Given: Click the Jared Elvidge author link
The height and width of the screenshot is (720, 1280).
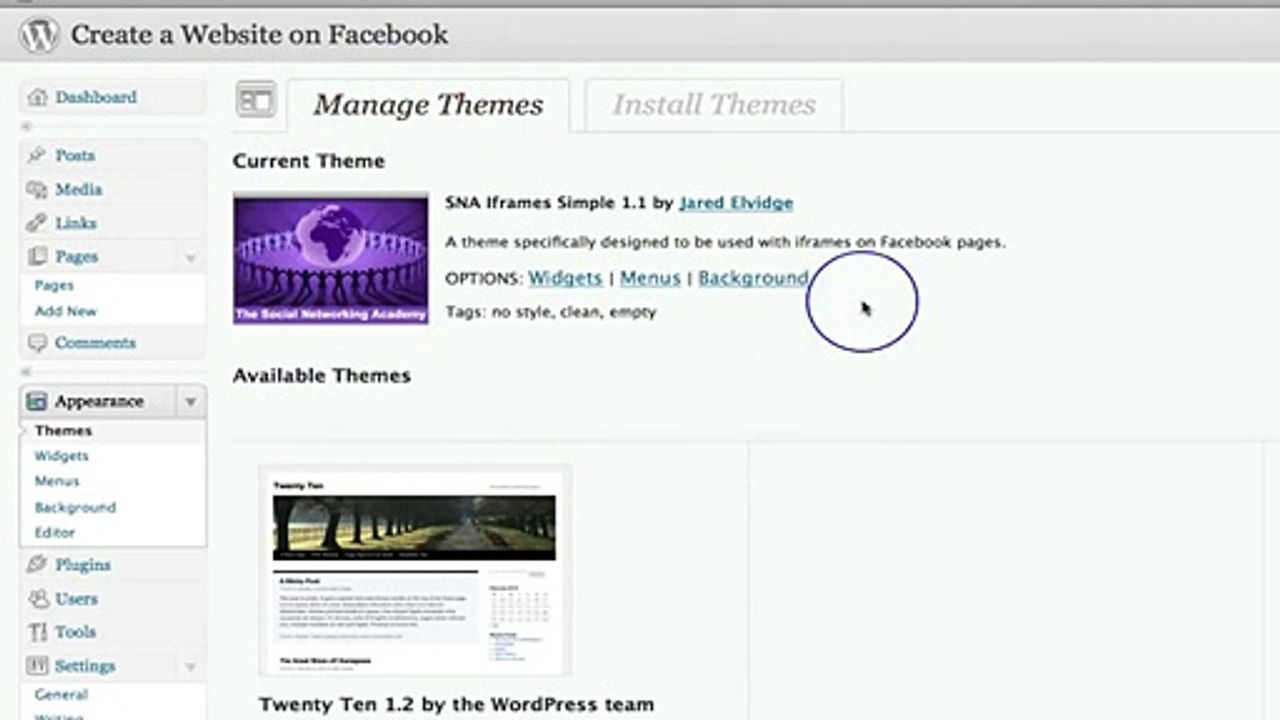Looking at the screenshot, I should point(736,203).
